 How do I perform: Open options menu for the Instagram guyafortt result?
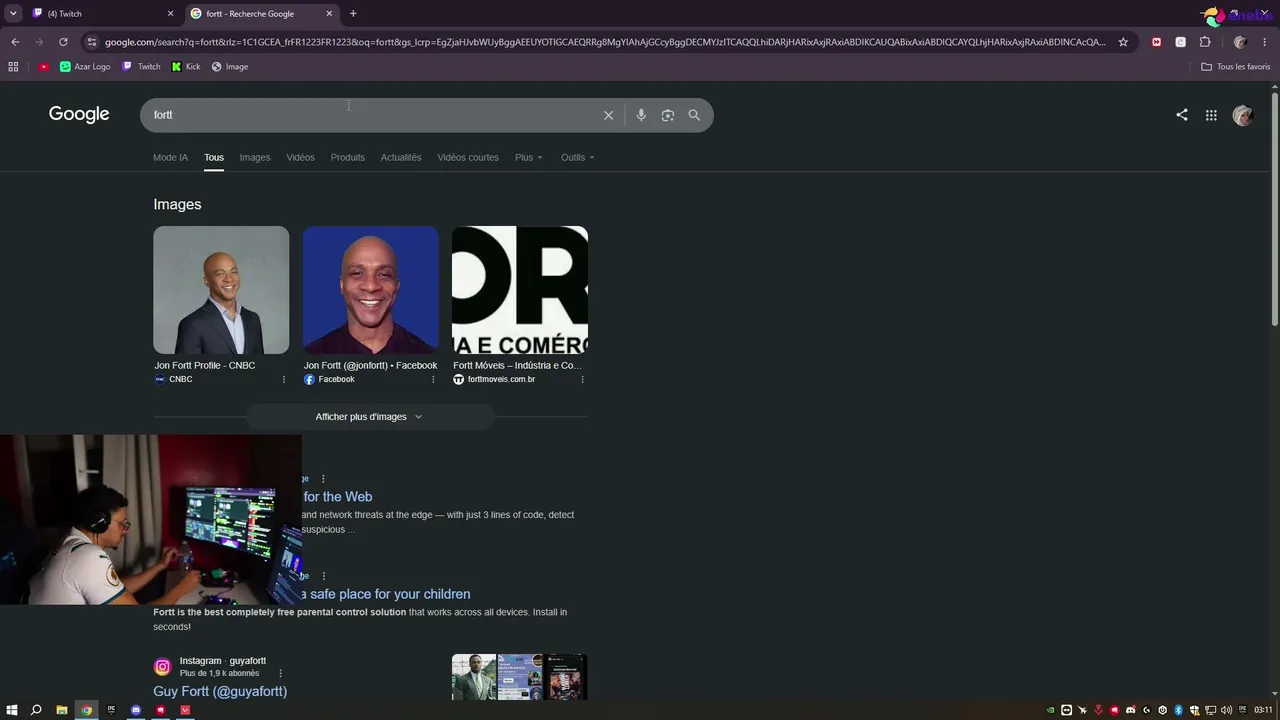(280, 673)
